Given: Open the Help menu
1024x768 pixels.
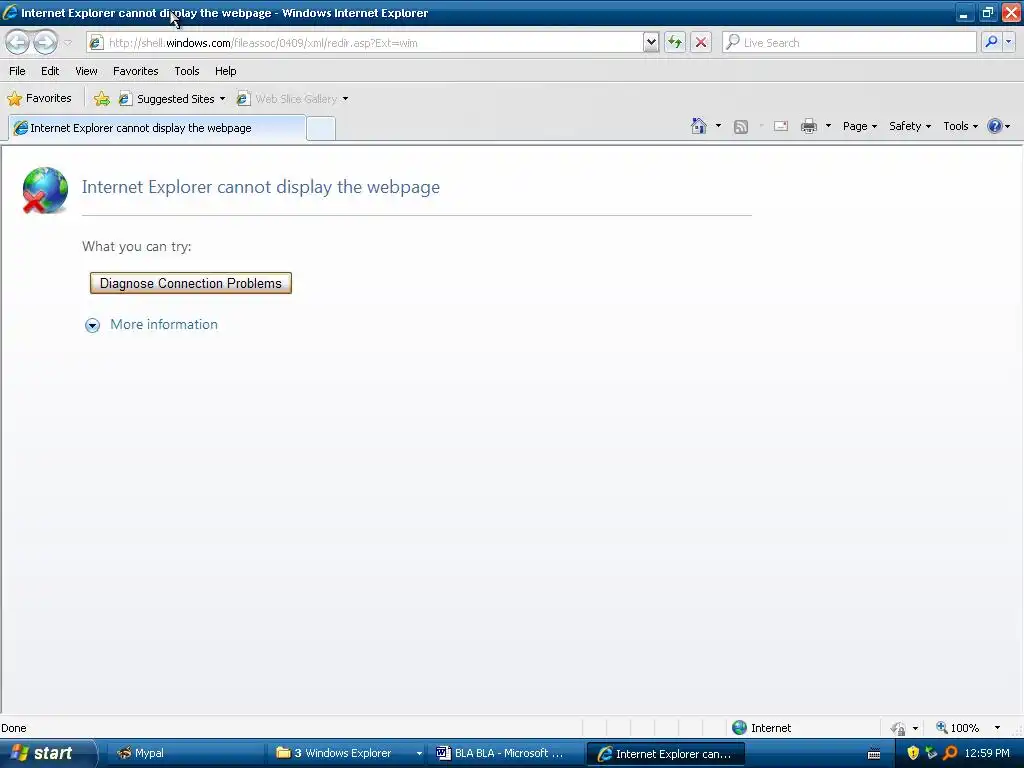Looking at the screenshot, I should [225, 71].
